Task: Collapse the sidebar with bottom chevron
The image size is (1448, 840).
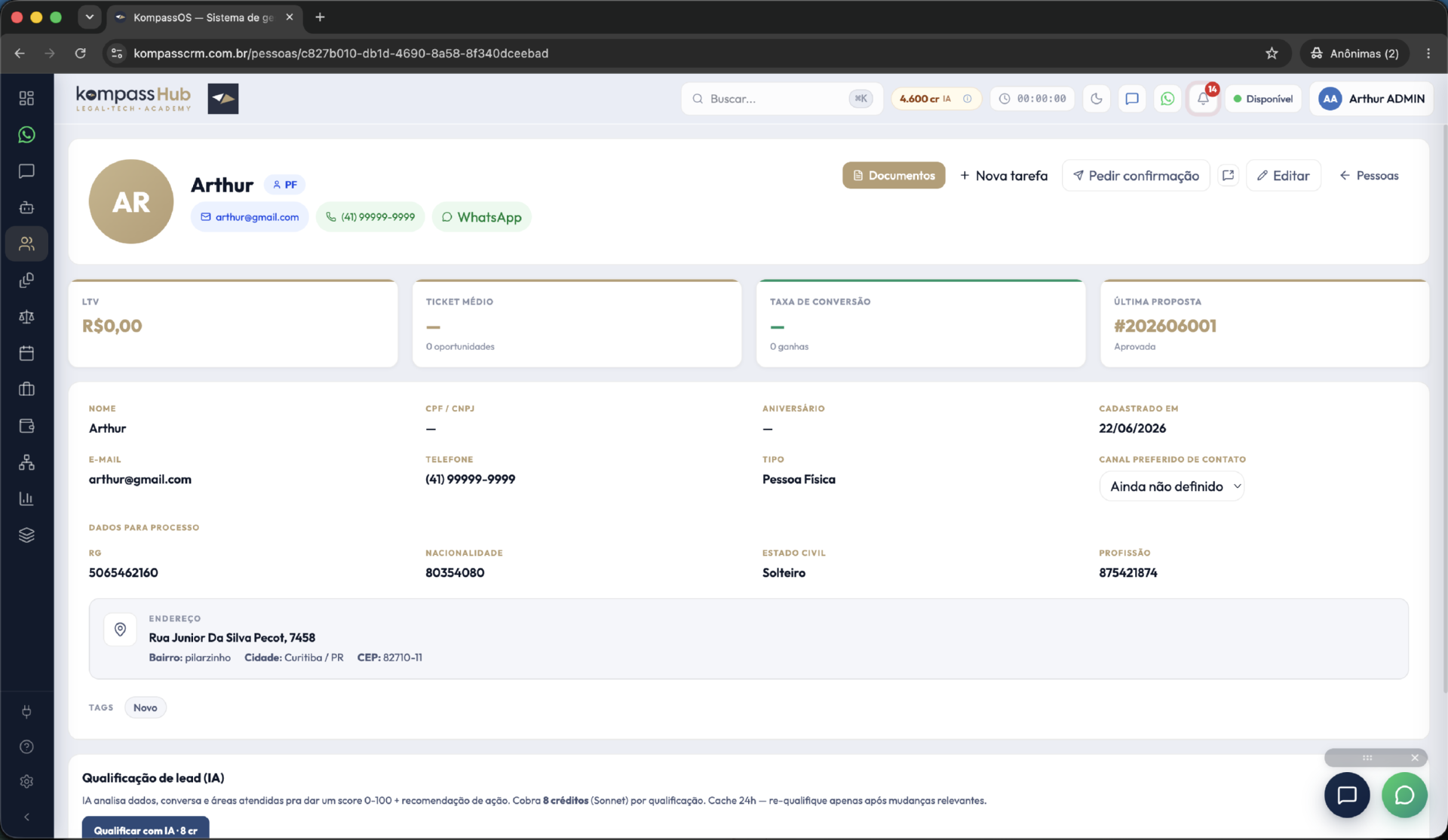Action: coord(26,817)
